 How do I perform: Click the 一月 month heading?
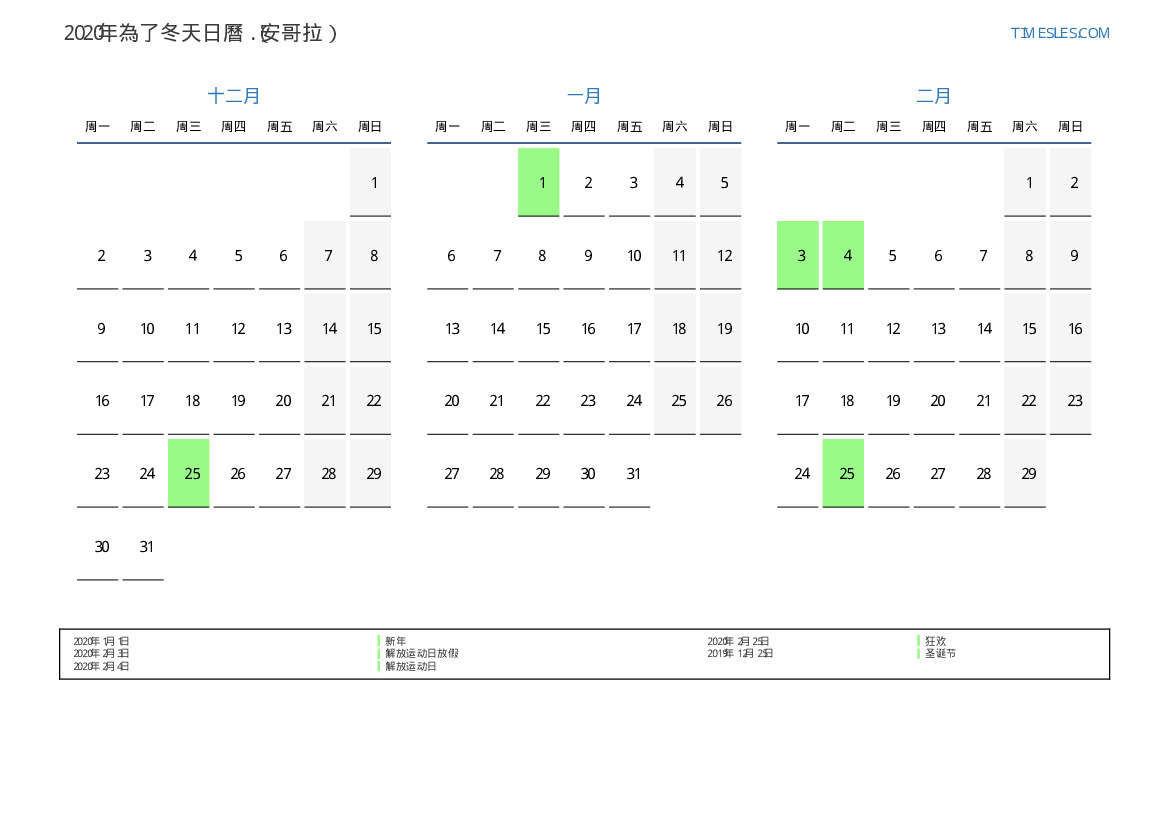(x=584, y=96)
